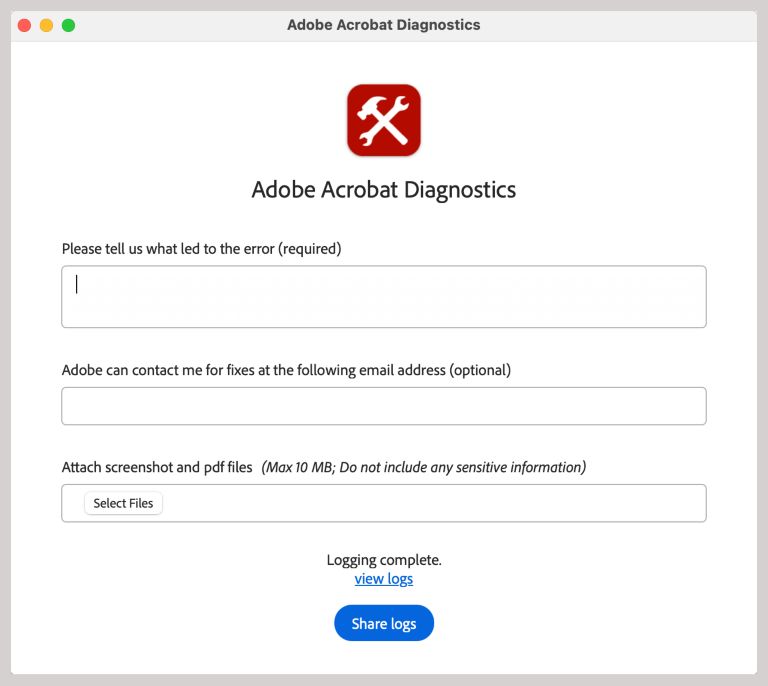
Task: Click empty attachment area beside Select Files
Action: click(x=430, y=503)
